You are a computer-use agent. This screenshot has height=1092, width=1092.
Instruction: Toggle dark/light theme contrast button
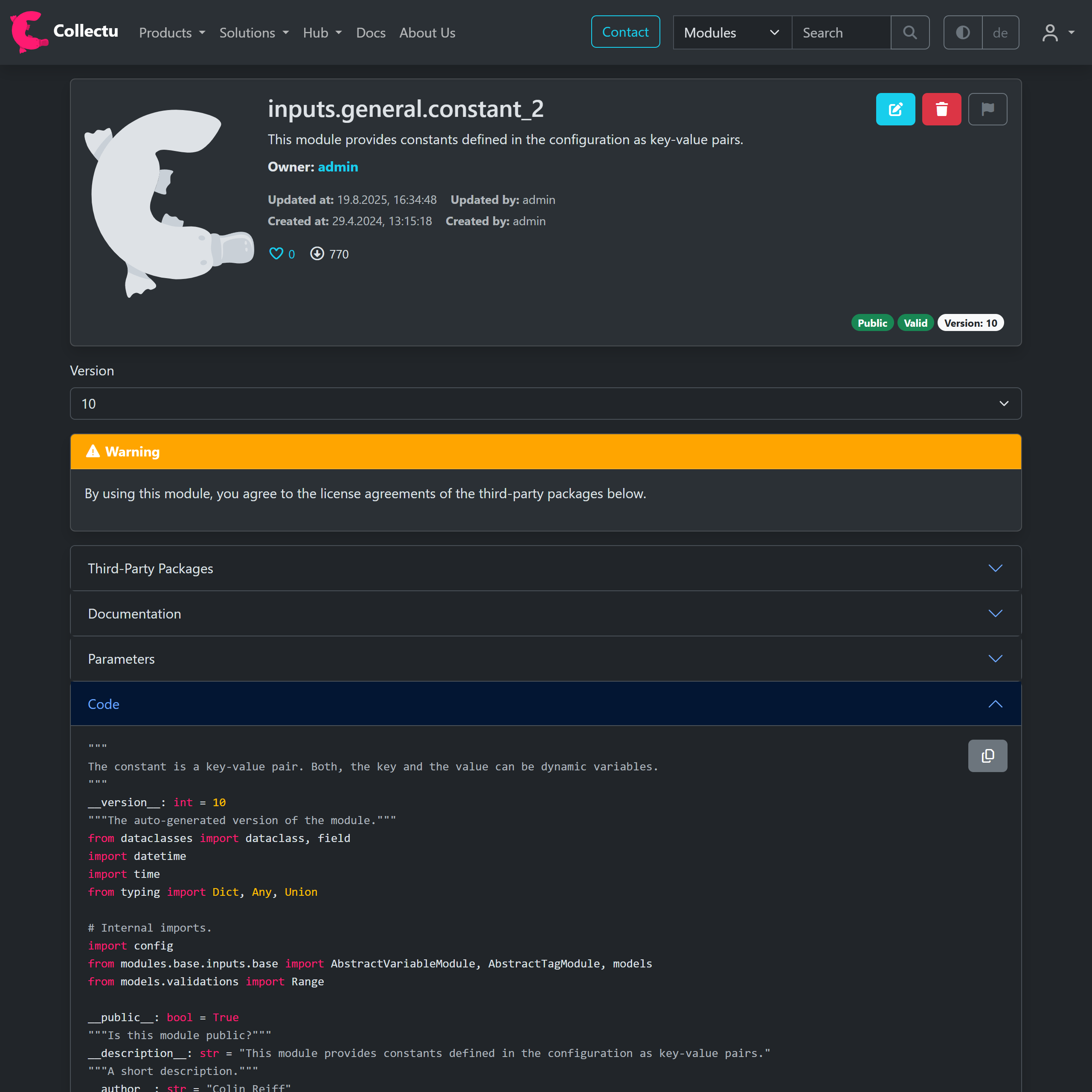(963, 33)
